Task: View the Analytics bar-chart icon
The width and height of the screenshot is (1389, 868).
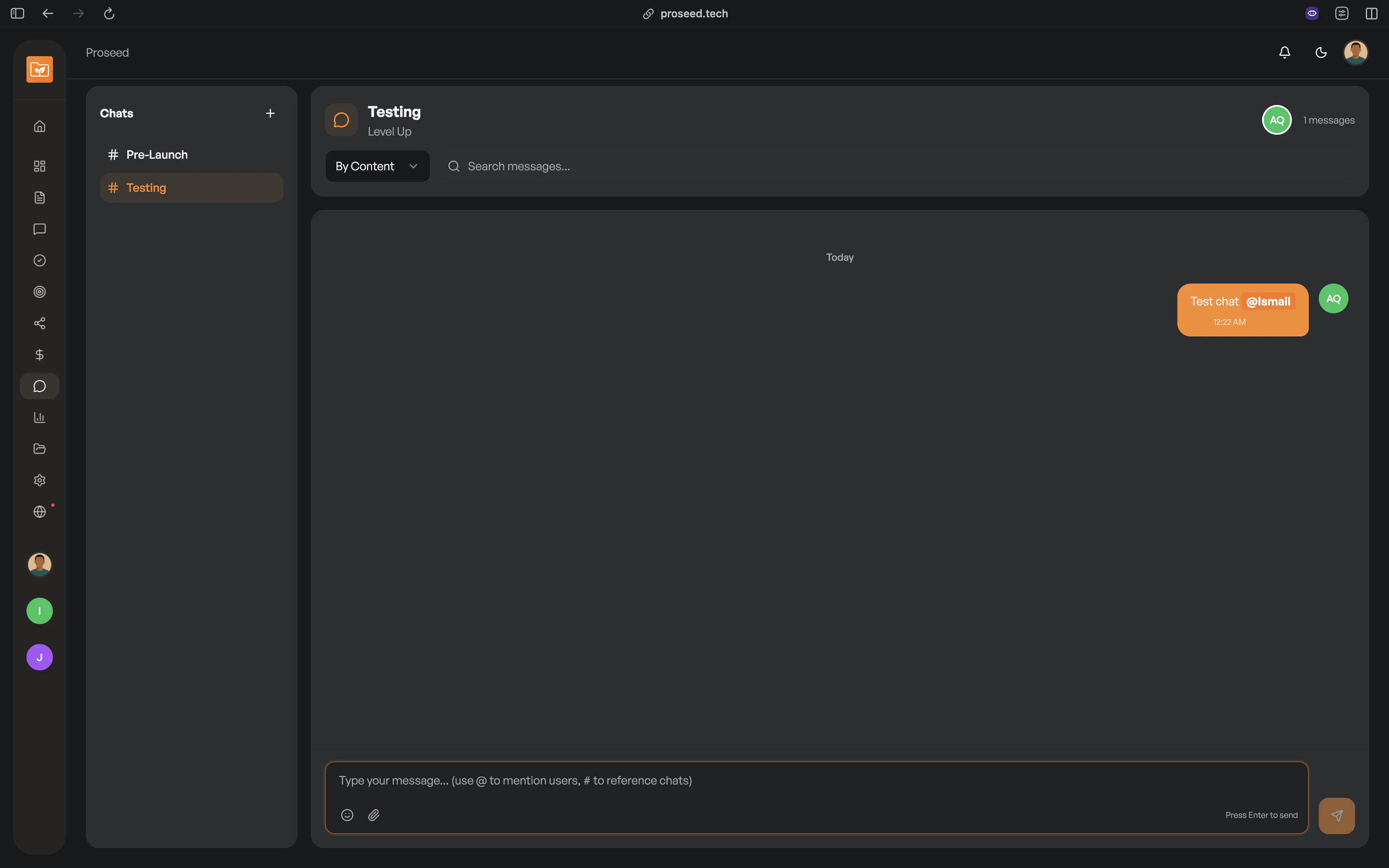Action: (x=39, y=417)
